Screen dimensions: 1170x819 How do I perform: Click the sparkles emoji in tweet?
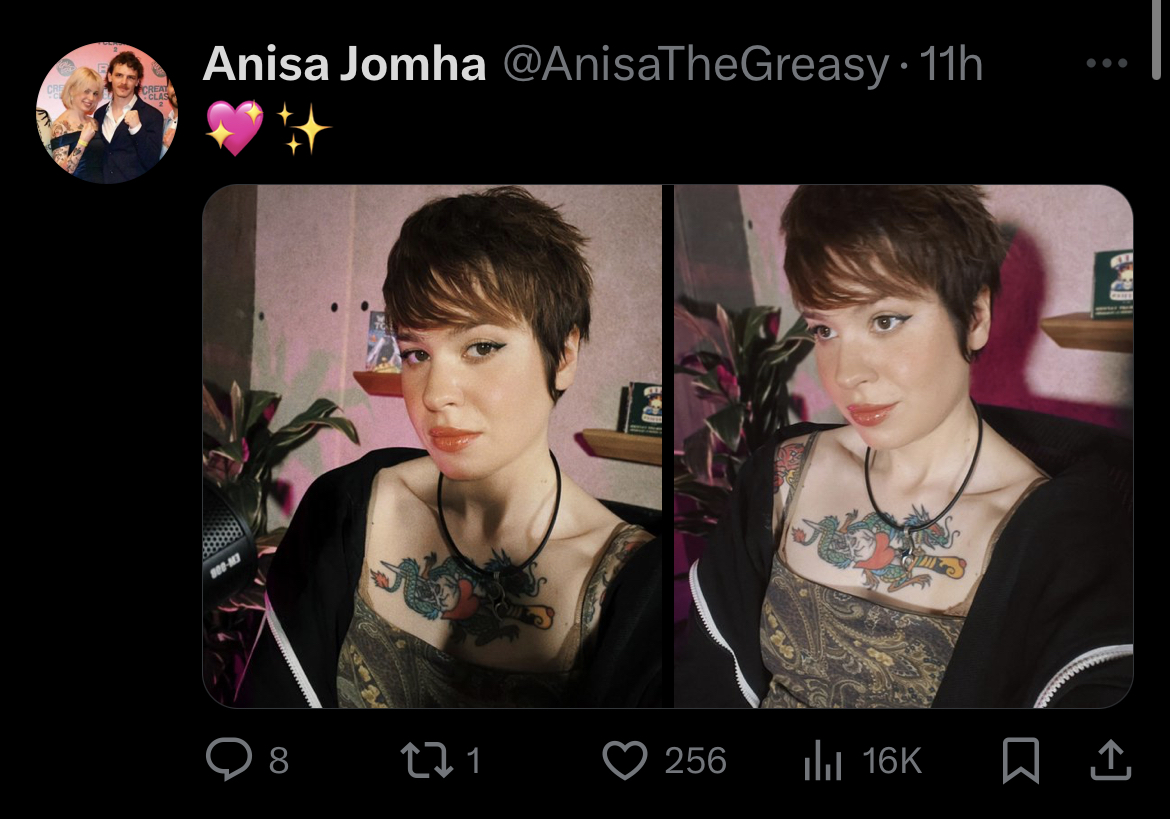303,128
